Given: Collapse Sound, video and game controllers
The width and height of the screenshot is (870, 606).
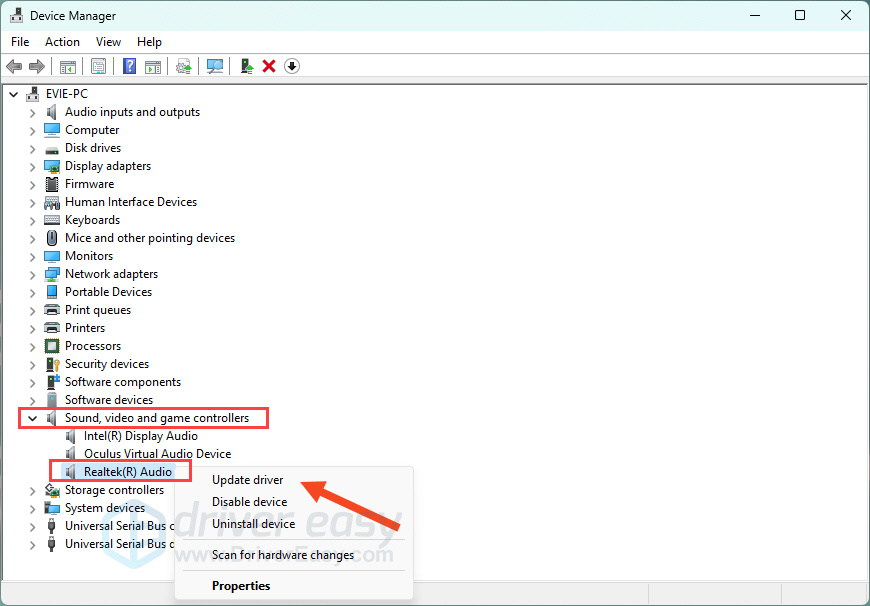Looking at the screenshot, I should 32,417.
